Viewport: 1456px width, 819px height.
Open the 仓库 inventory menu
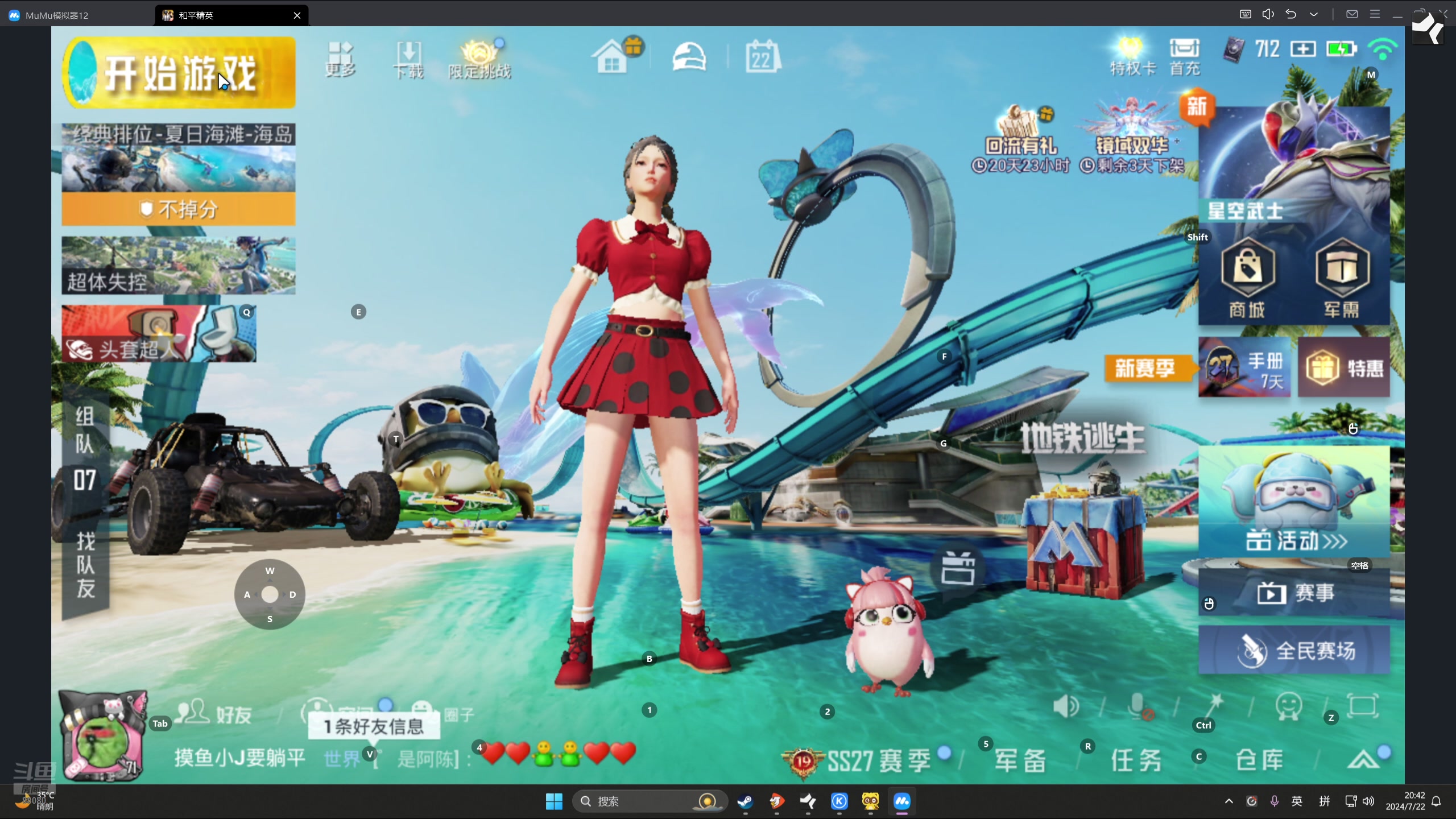coord(1259,760)
